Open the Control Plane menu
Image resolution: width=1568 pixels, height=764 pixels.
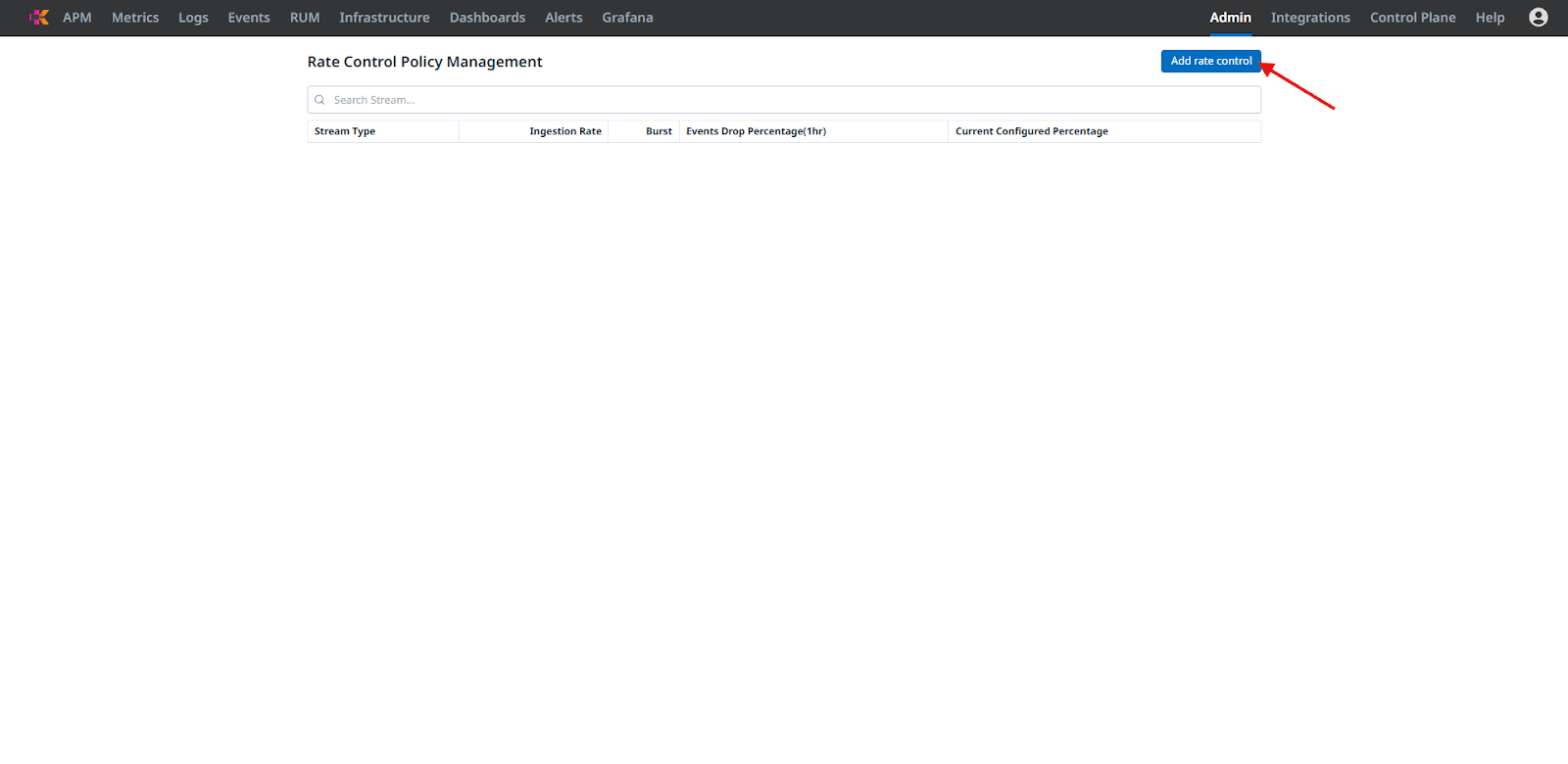tap(1412, 18)
